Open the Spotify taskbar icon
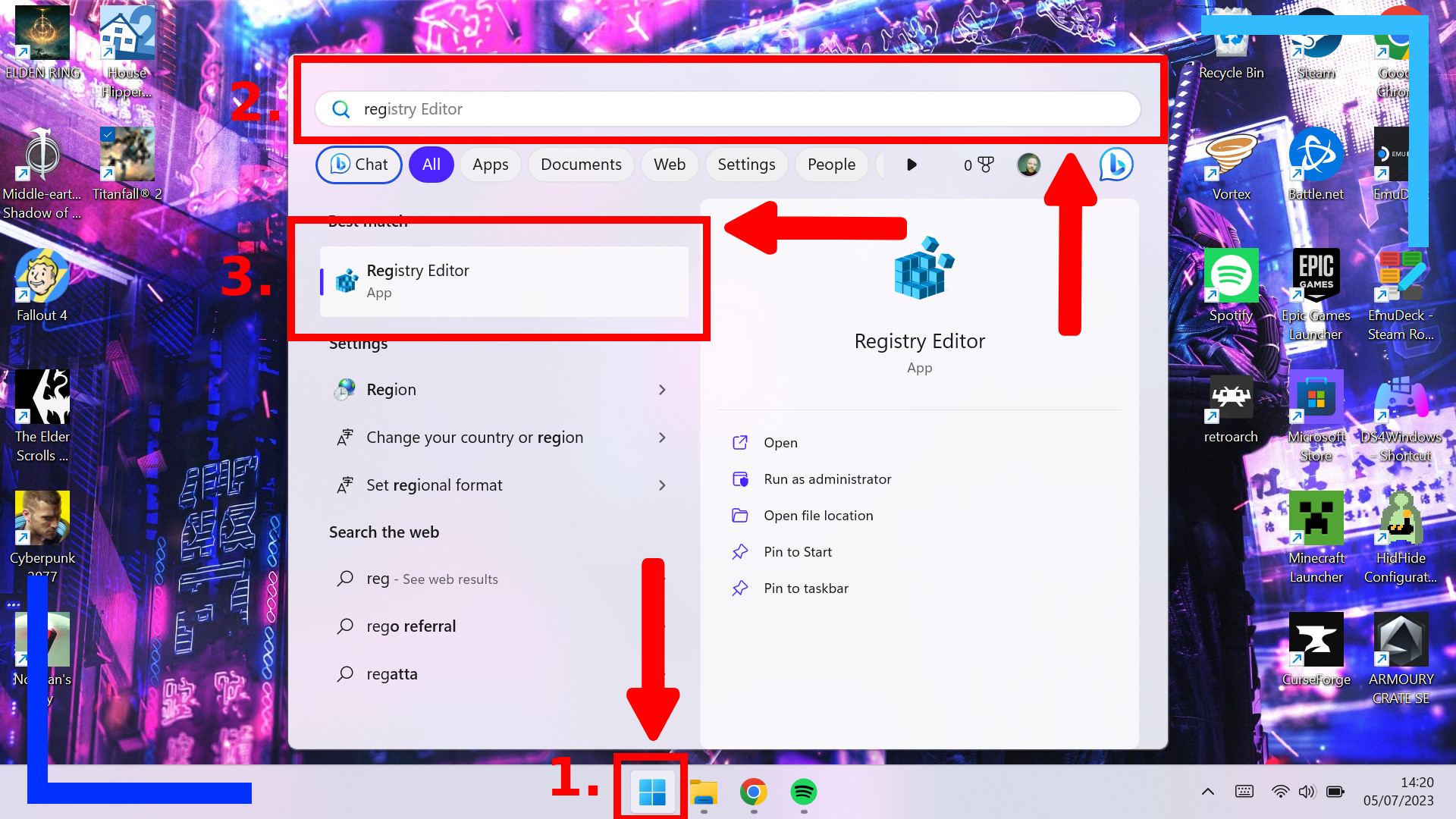This screenshot has height=819, width=1456. pos(803,792)
